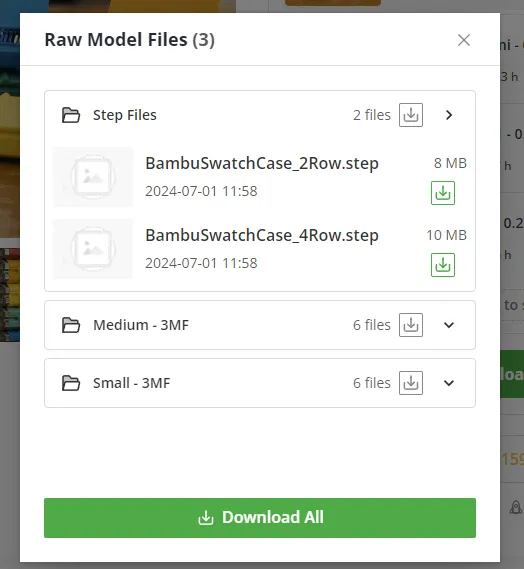
Task: Click the Step Files folder icon
Action: tap(71, 115)
